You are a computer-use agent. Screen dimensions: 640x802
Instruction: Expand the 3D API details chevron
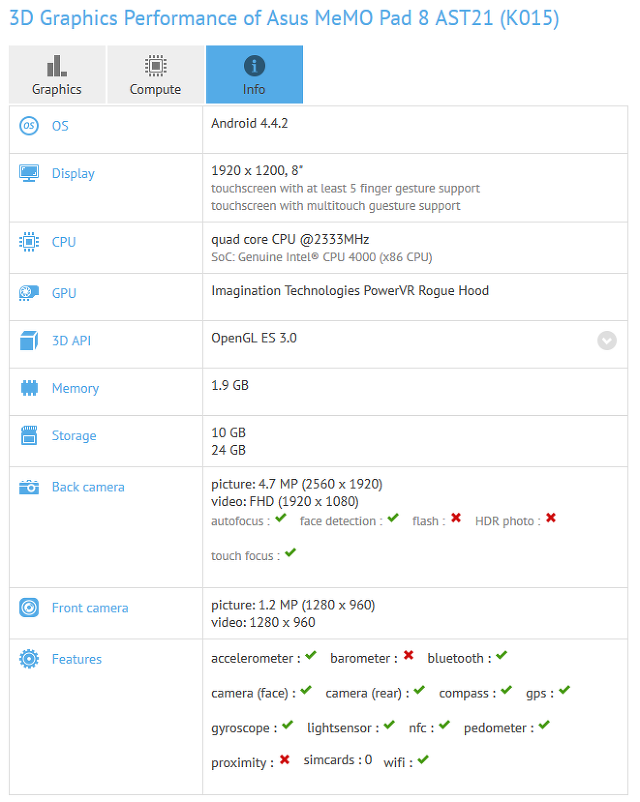click(x=607, y=341)
